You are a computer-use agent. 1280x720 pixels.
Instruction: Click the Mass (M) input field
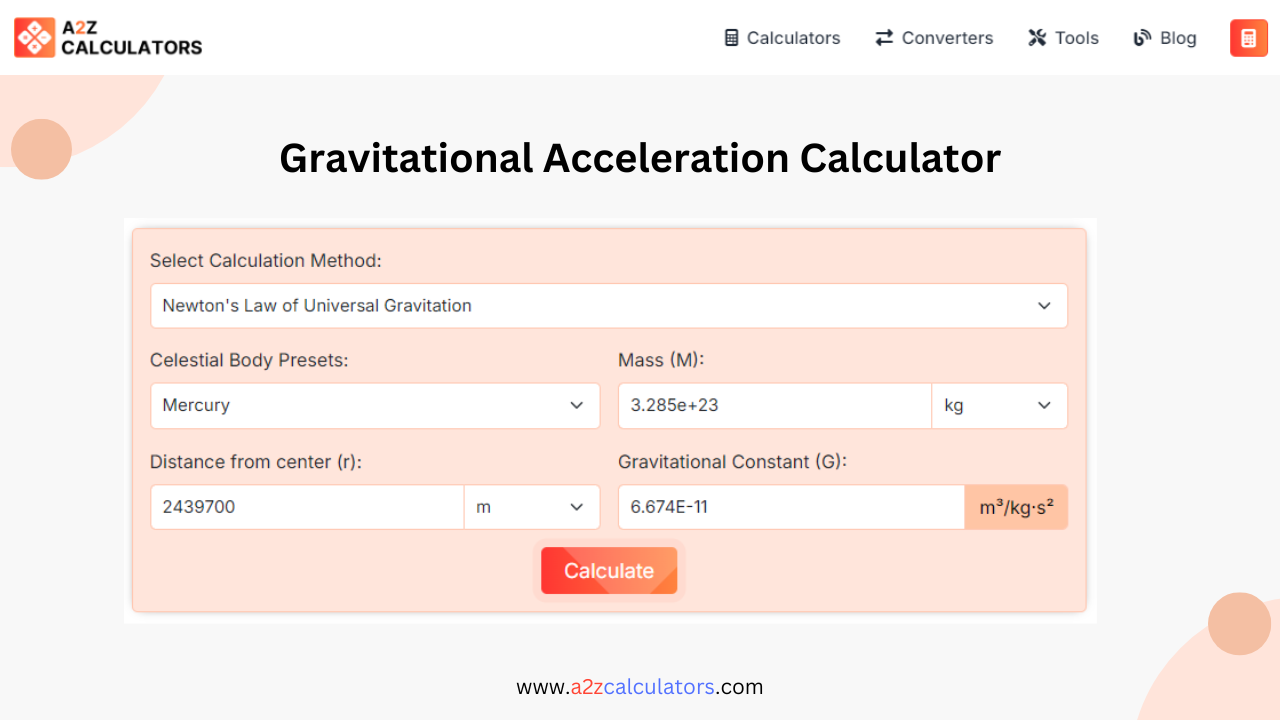(775, 405)
